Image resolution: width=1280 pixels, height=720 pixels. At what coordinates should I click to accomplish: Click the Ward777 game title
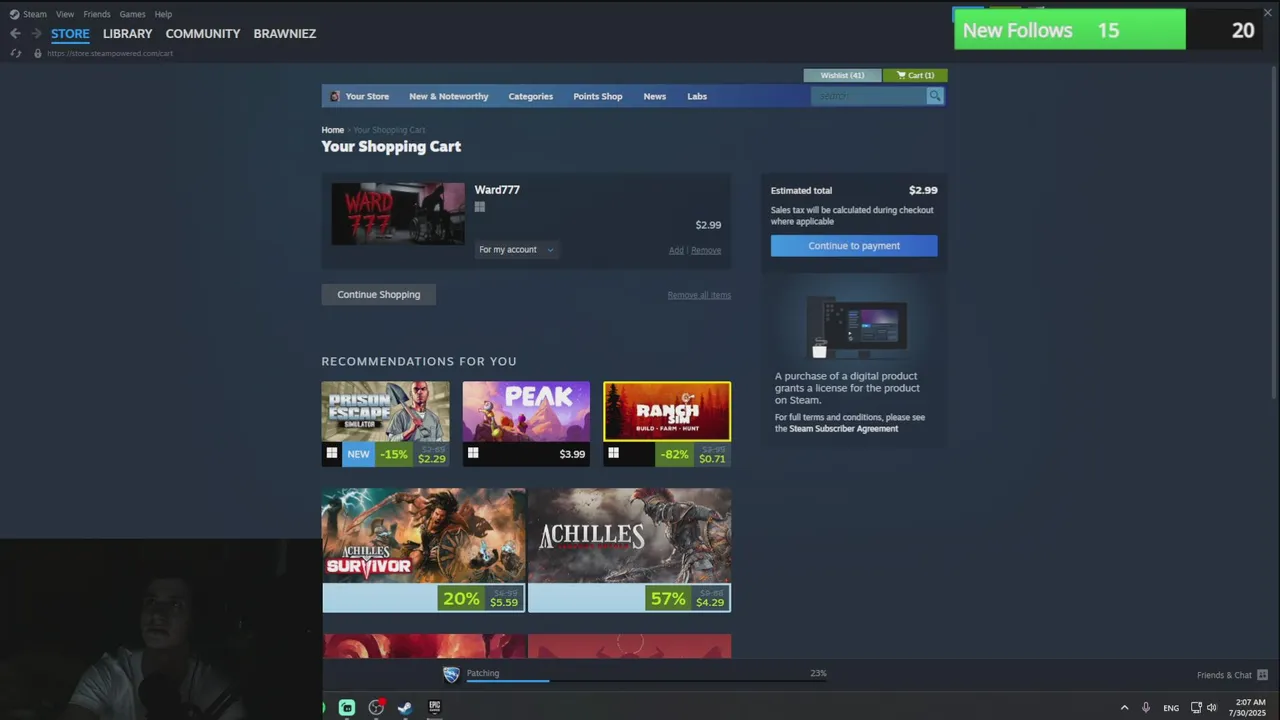(497, 190)
